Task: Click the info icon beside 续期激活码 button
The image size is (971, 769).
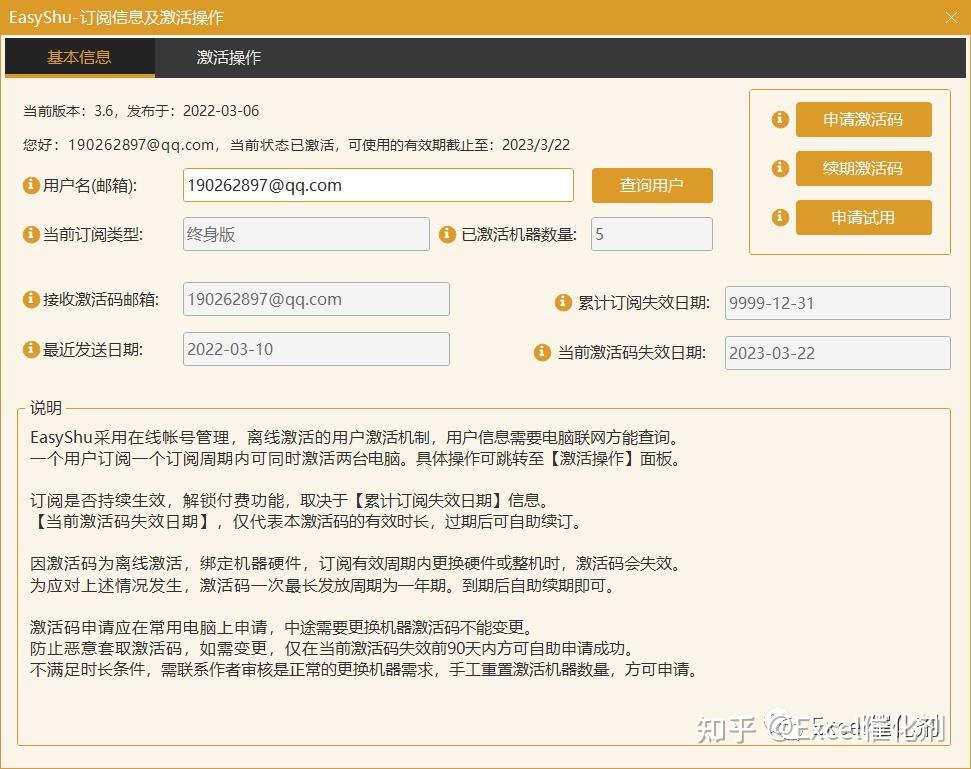Action: point(779,168)
